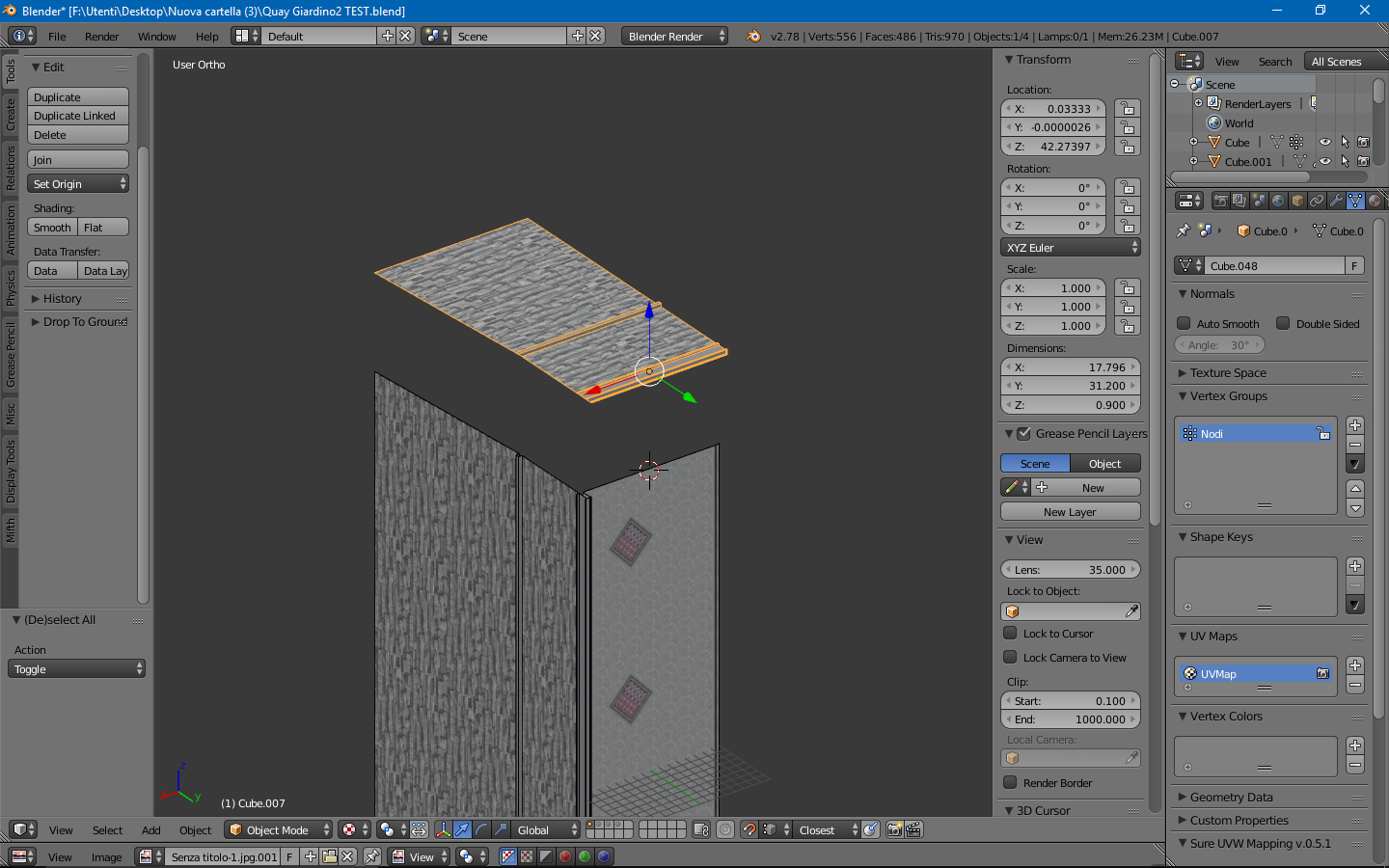The width and height of the screenshot is (1389, 868).
Task: Select the rotate manipulator arc icon
Action: point(481,830)
